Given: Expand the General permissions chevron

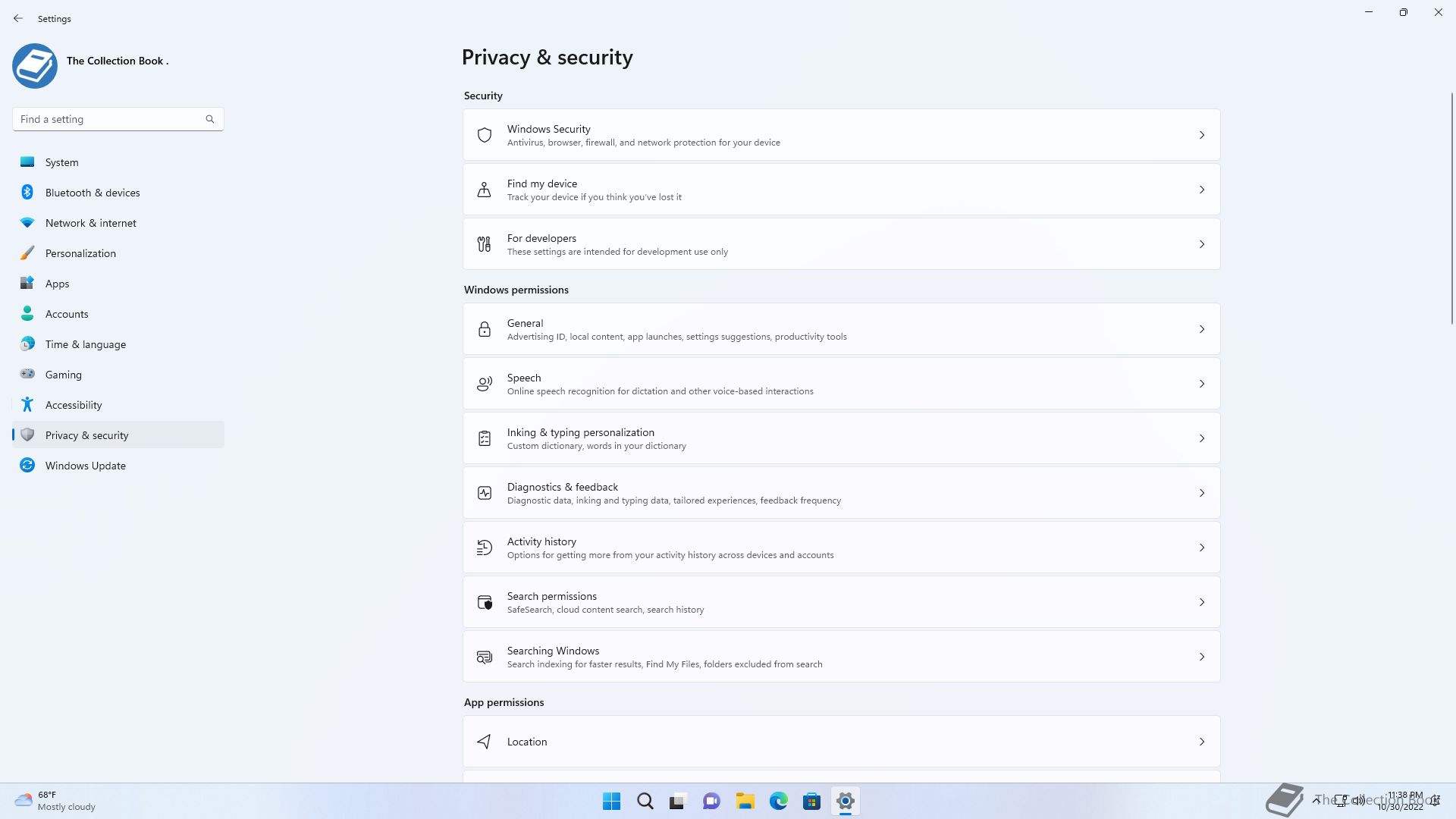Looking at the screenshot, I should (x=1202, y=329).
